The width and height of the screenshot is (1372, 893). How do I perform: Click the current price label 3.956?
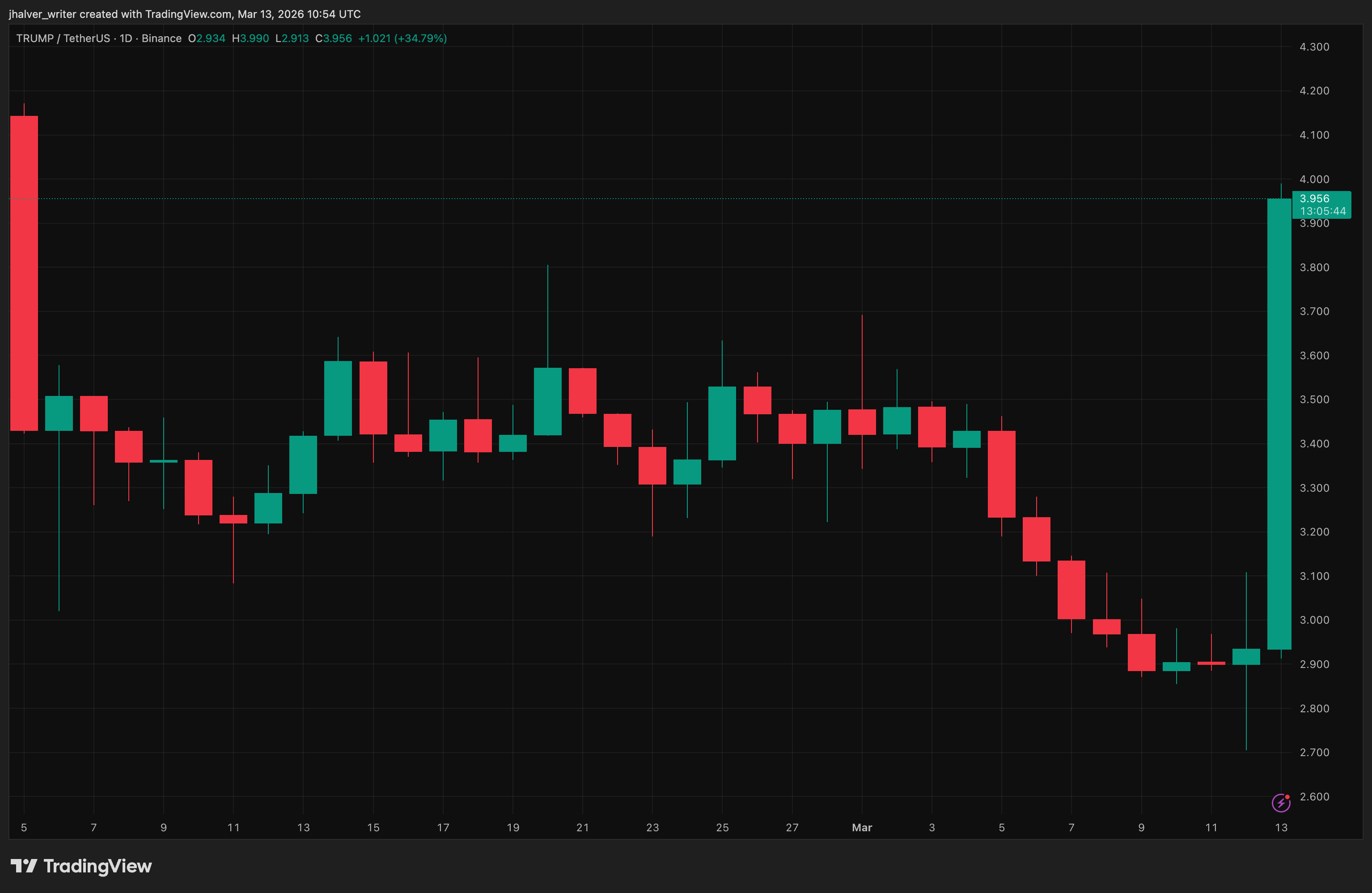[x=1314, y=199]
